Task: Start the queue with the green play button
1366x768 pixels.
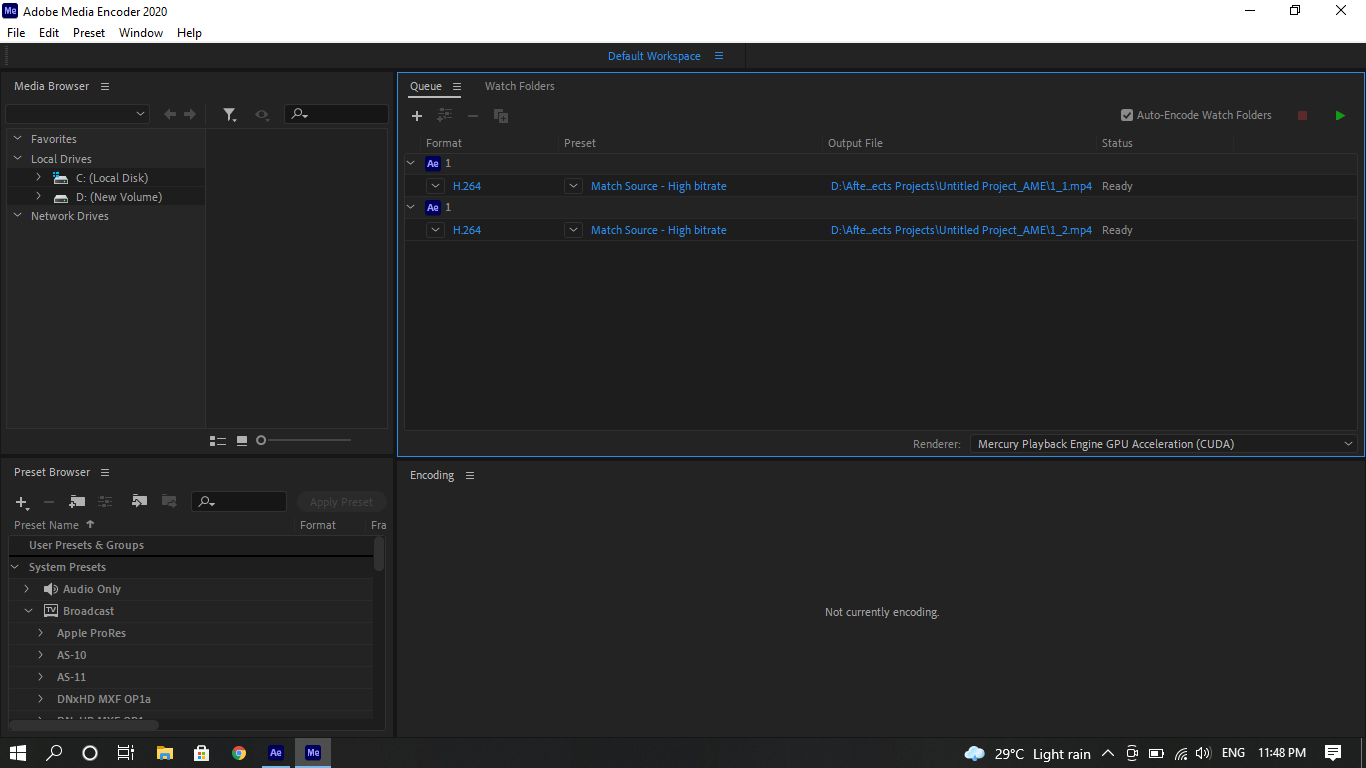Action: [x=1340, y=116]
